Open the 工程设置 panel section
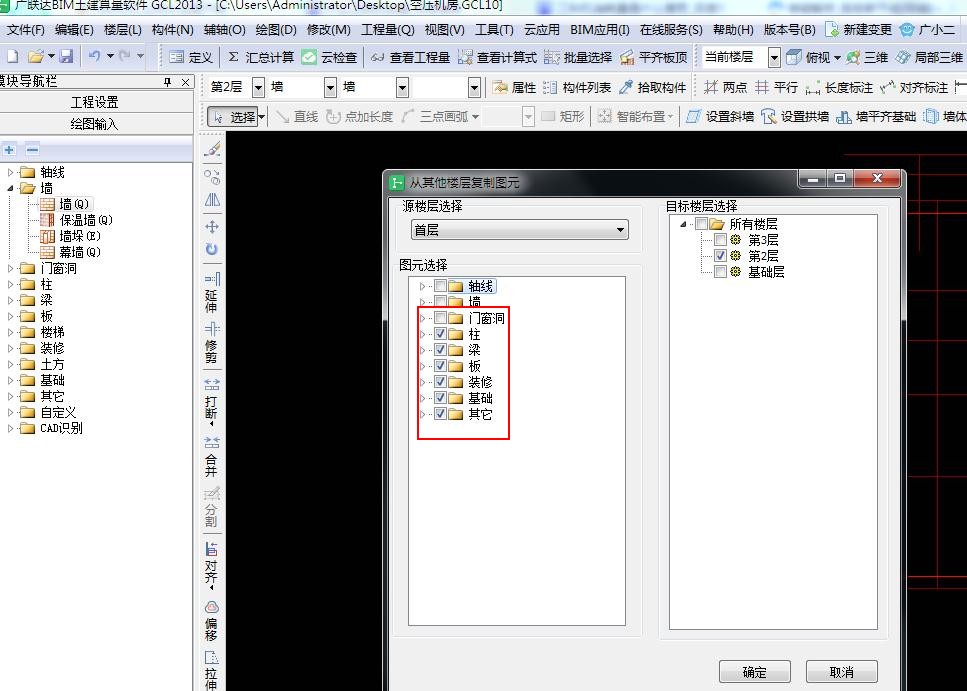Viewport: 967px width, 691px height. pos(94,102)
